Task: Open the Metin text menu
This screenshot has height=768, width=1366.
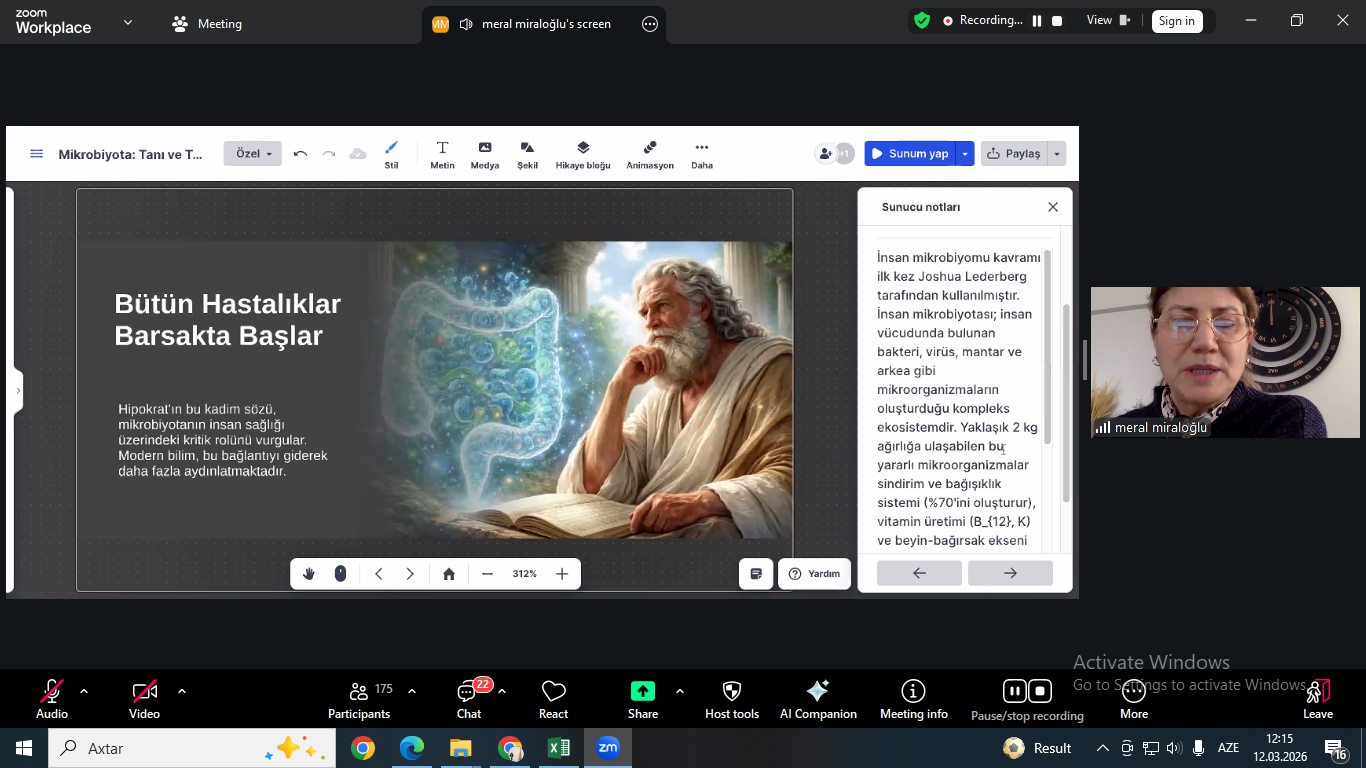Action: pyautogui.click(x=442, y=154)
